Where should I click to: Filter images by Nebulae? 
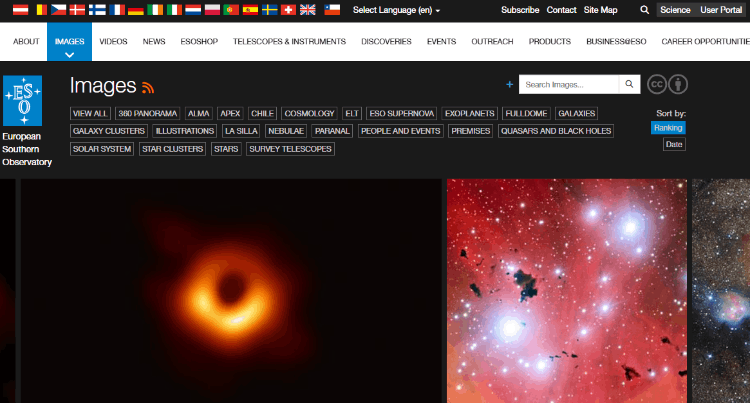click(x=286, y=131)
